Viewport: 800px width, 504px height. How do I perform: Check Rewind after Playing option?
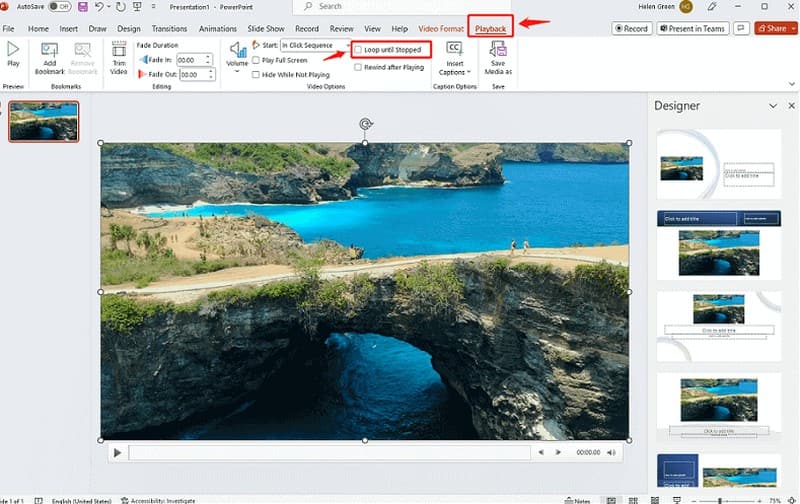[358, 67]
